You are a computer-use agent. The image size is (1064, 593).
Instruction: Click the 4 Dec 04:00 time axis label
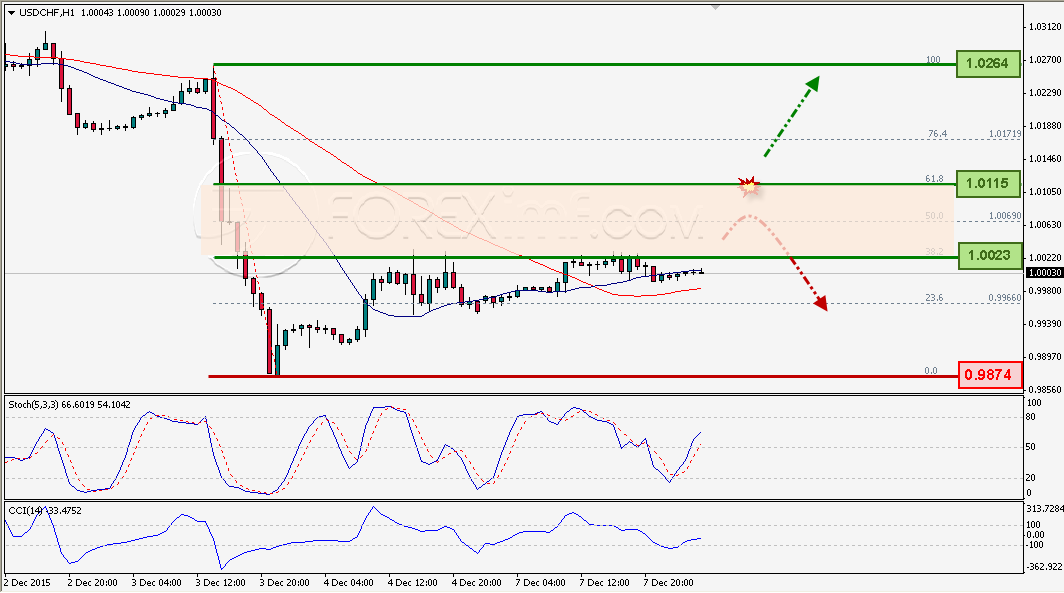tap(349, 583)
